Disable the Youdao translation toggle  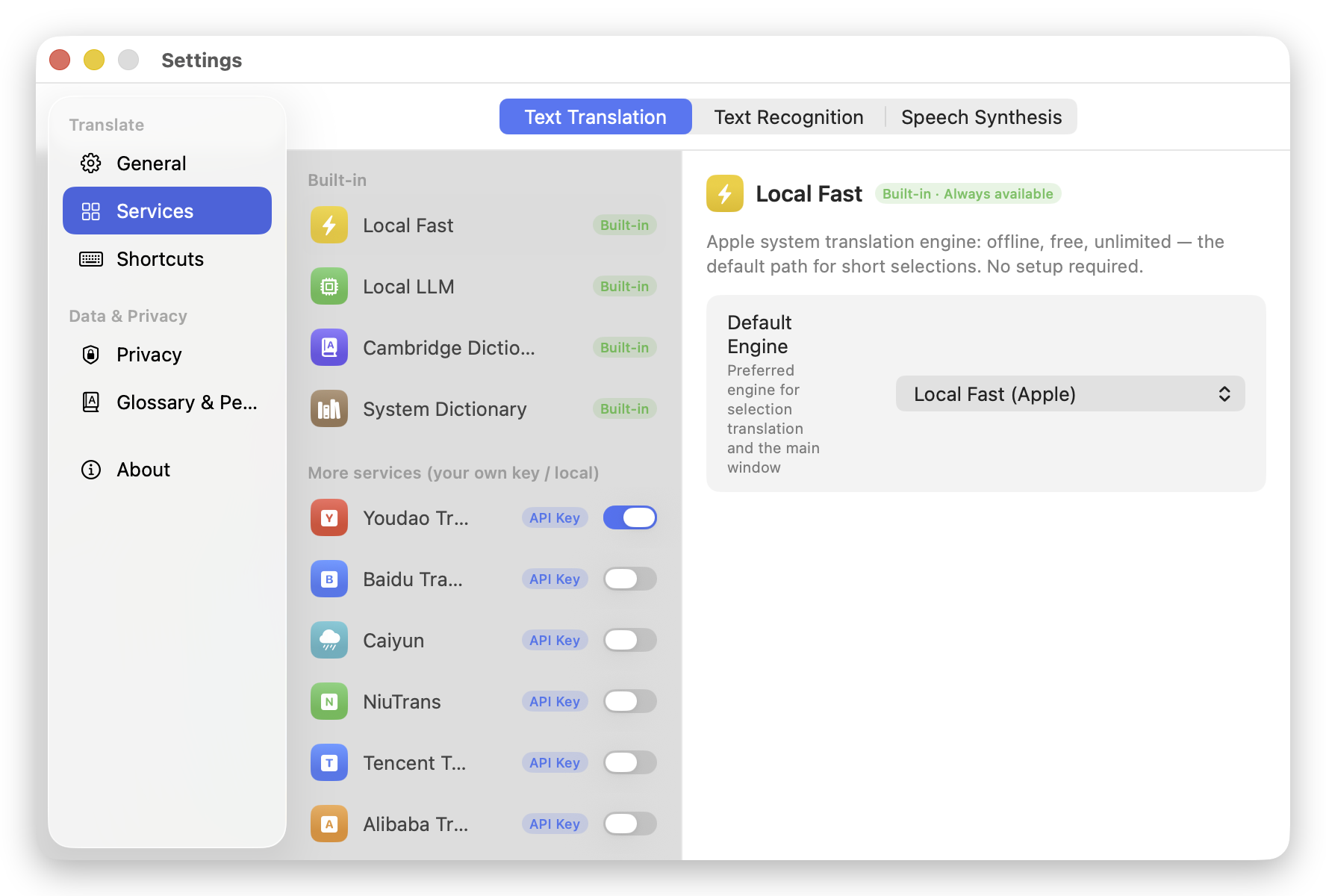pyautogui.click(x=630, y=518)
